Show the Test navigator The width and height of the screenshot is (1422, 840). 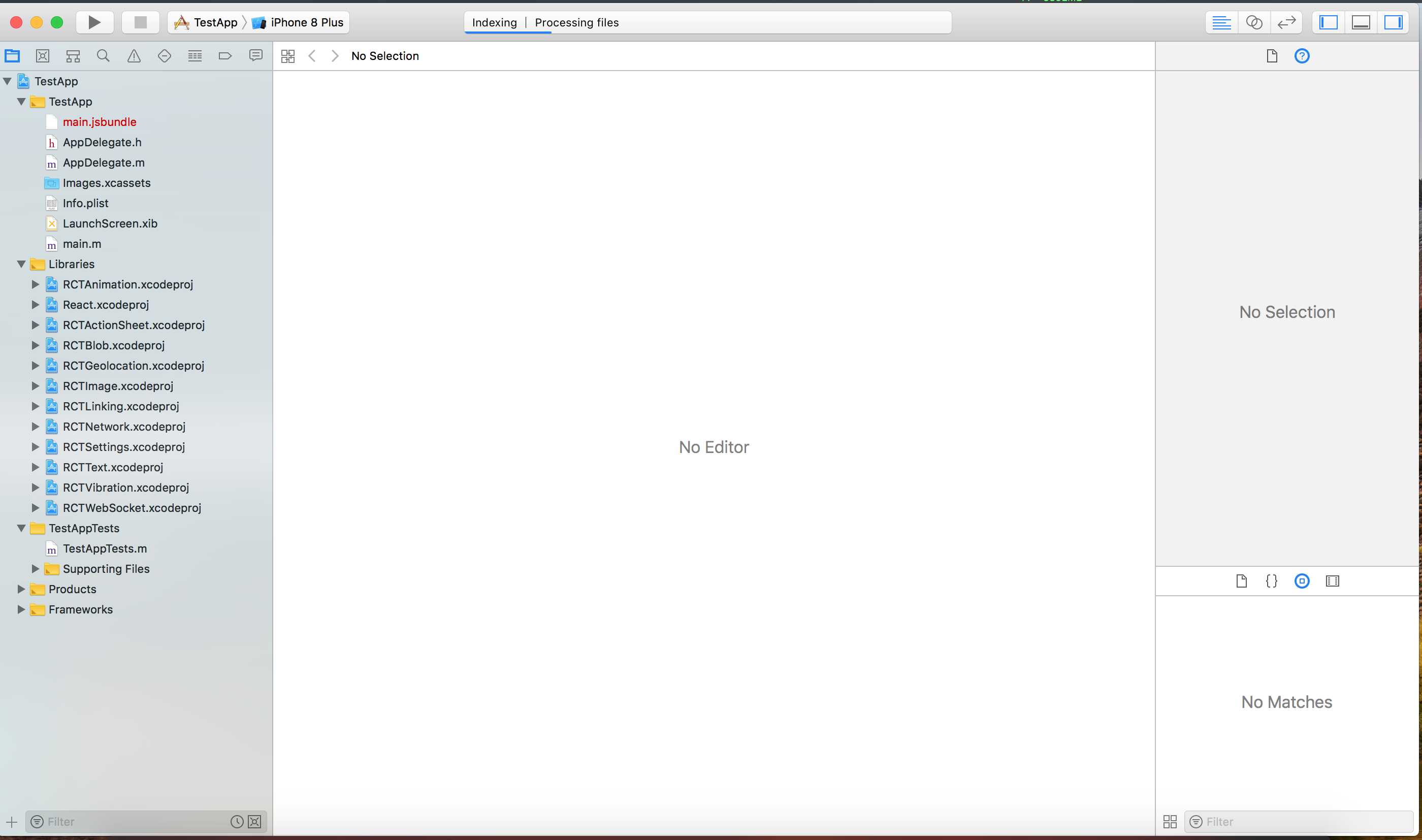[x=165, y=55]
